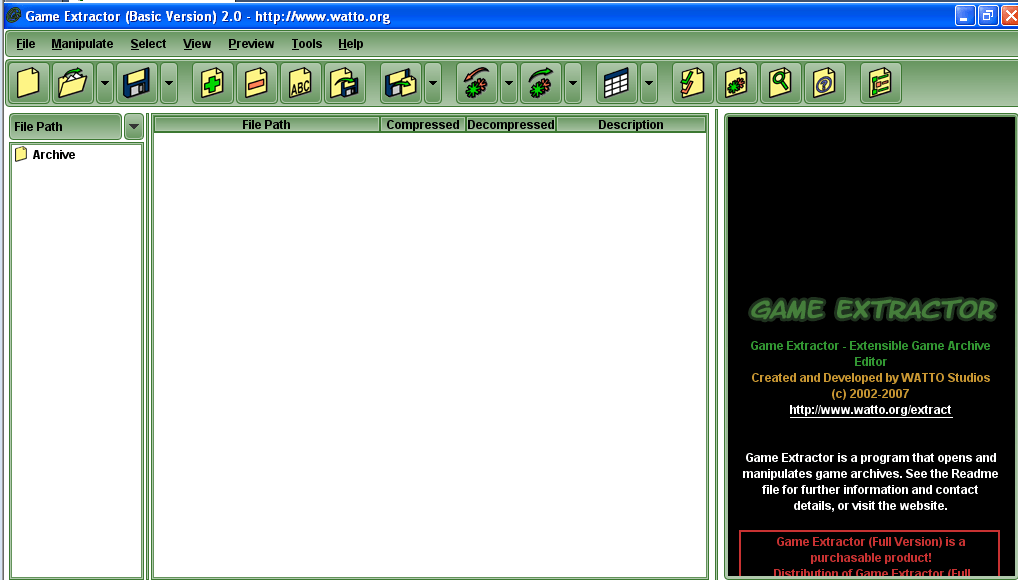Viewport: 1018px width, 580px height.
Task: Click the 'Created and Developed by WATTO Studios' text
Action: coord(871,378)
